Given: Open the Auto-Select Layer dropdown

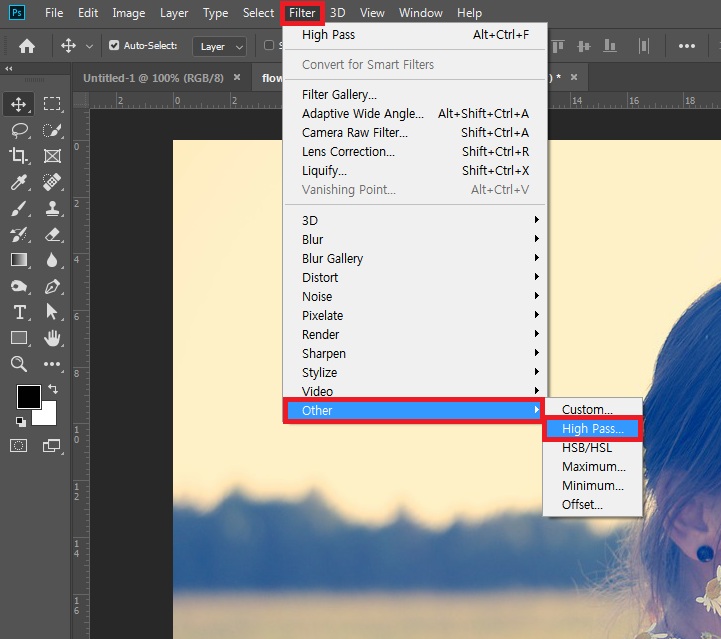Looking at the screenshot, I should pos(220,46).
